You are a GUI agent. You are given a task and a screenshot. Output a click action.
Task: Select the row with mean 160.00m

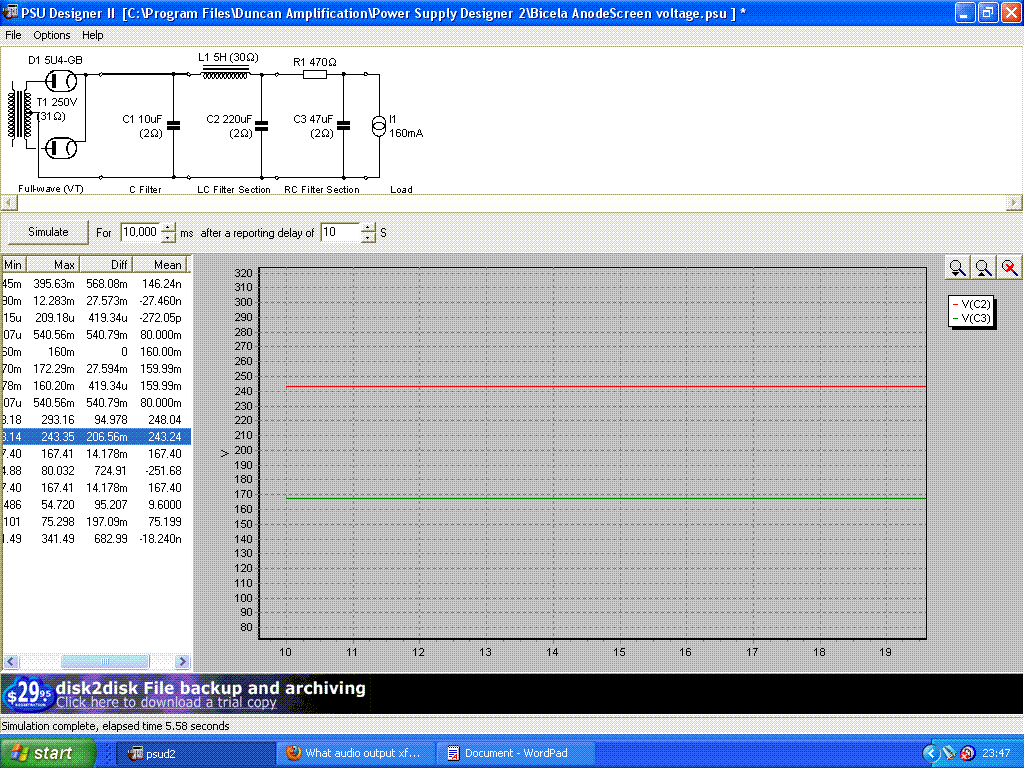96,352
